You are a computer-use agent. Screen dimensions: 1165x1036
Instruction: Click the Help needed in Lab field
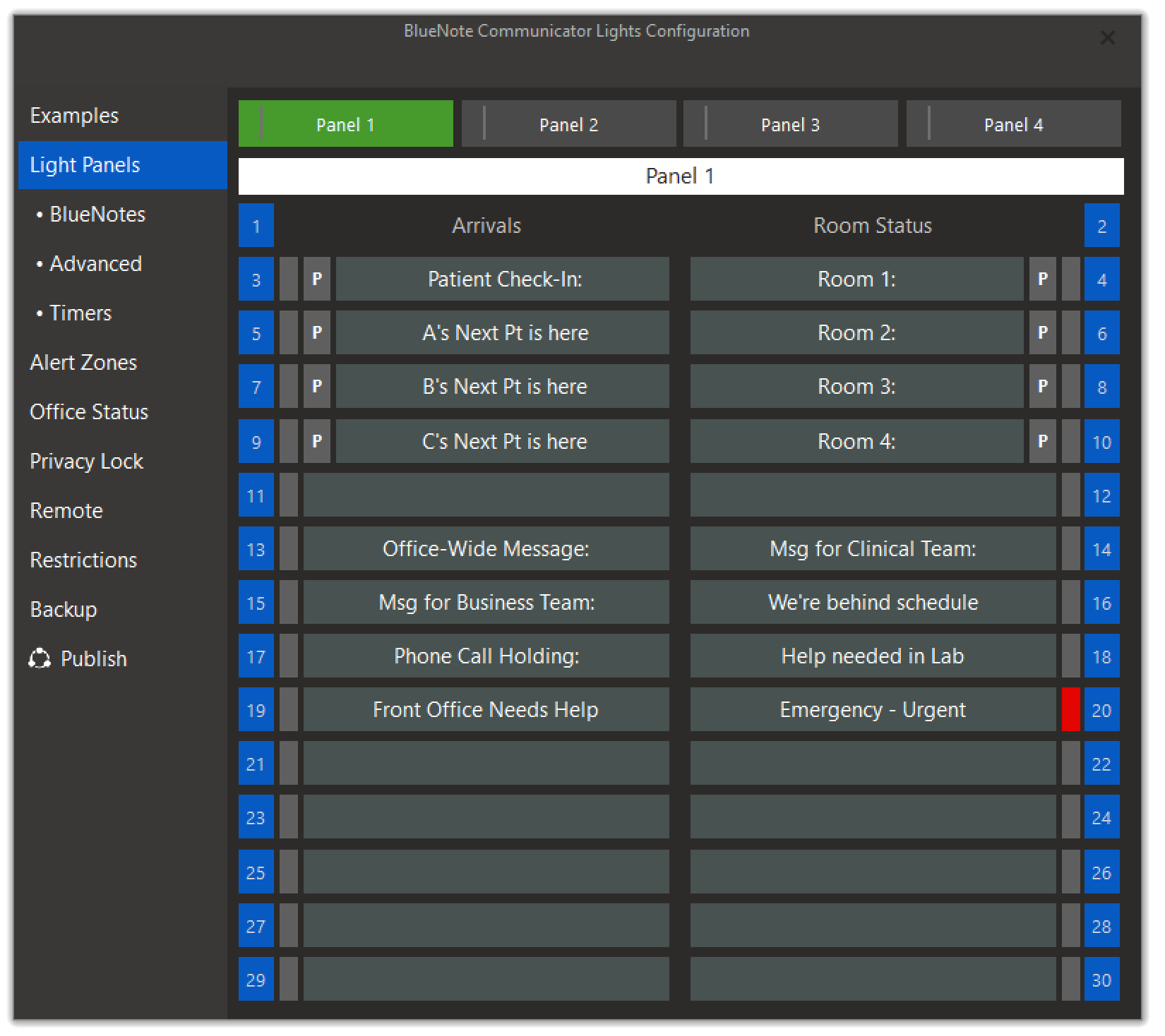click(873, 656)
